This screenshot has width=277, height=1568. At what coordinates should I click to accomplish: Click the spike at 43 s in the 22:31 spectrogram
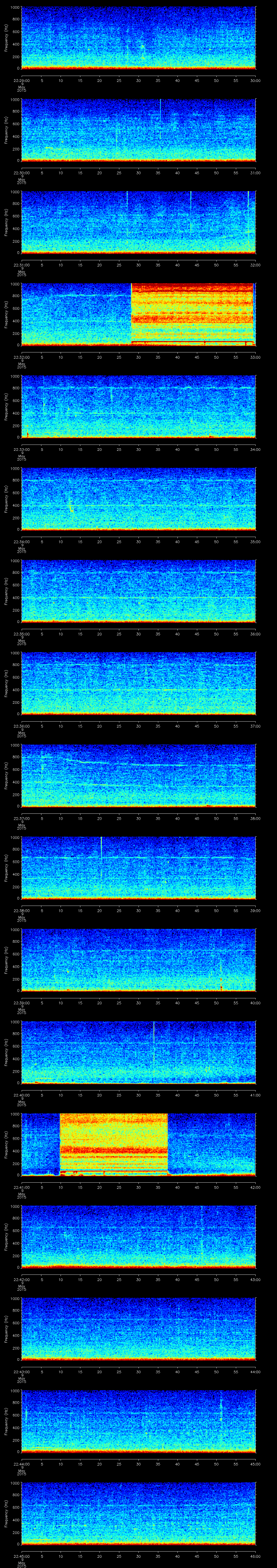pos(190,210)
